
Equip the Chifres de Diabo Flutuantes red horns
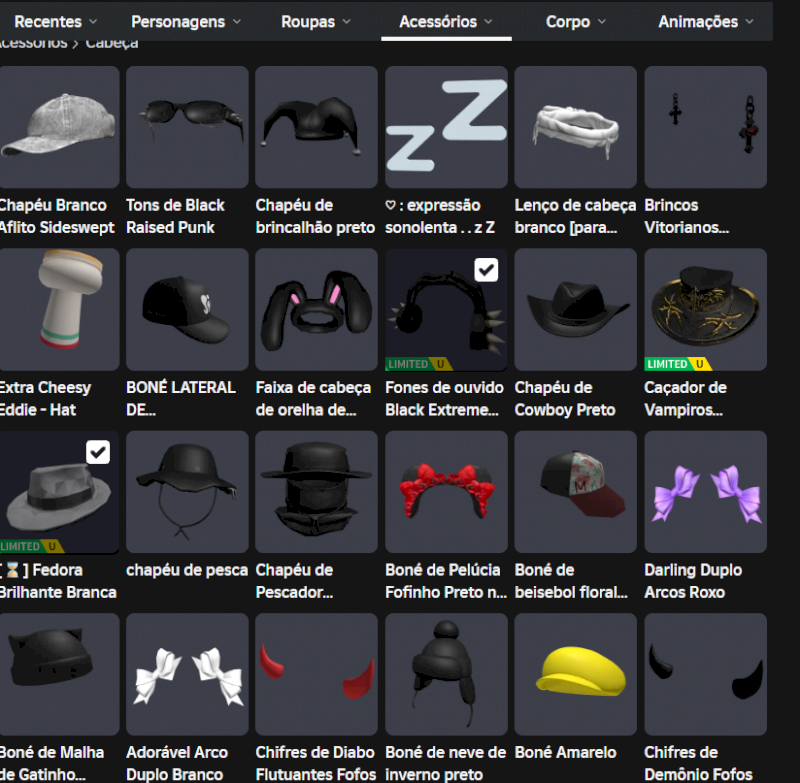tap(316, 674)
